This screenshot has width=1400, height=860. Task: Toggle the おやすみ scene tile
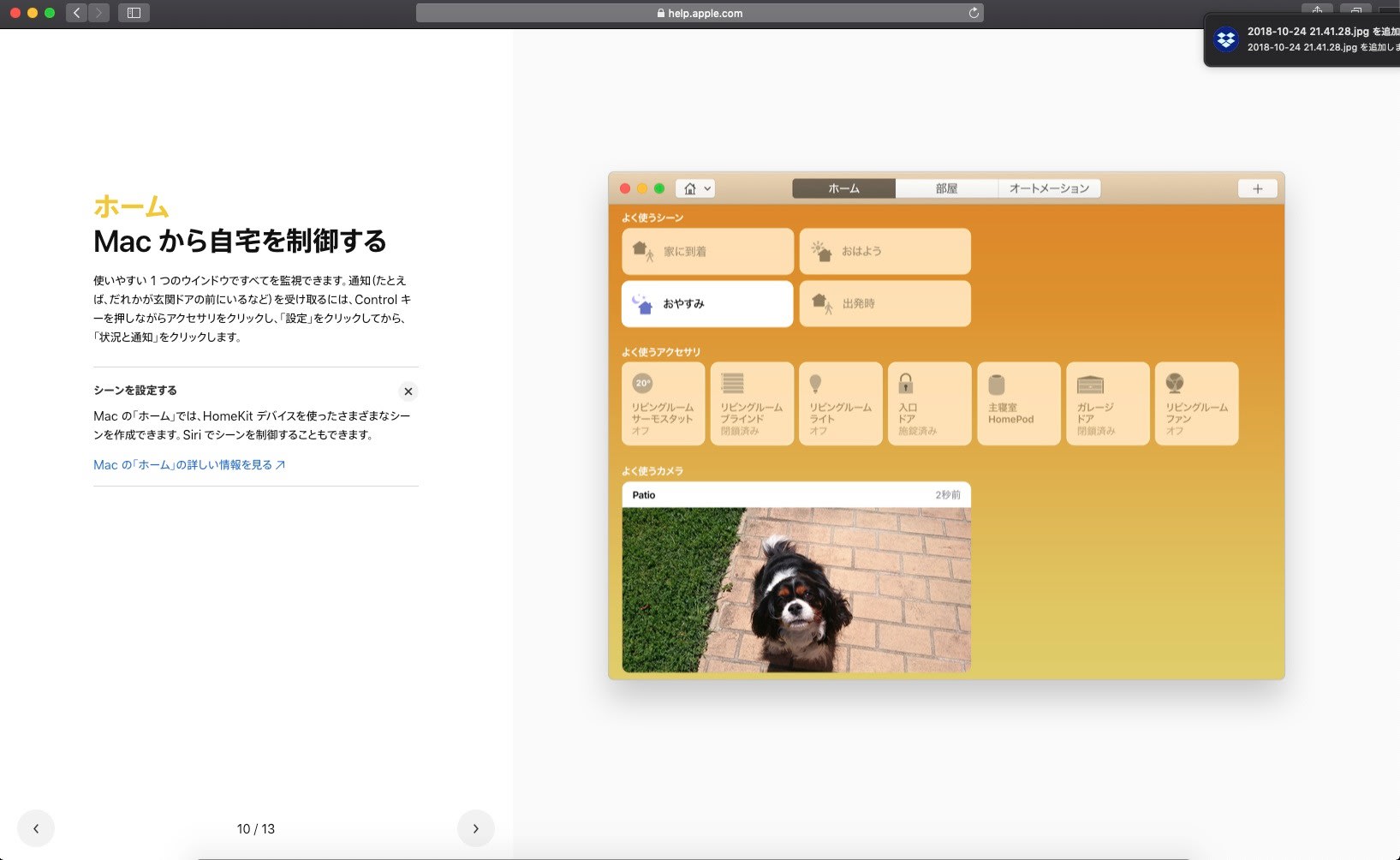pos(706,303)
